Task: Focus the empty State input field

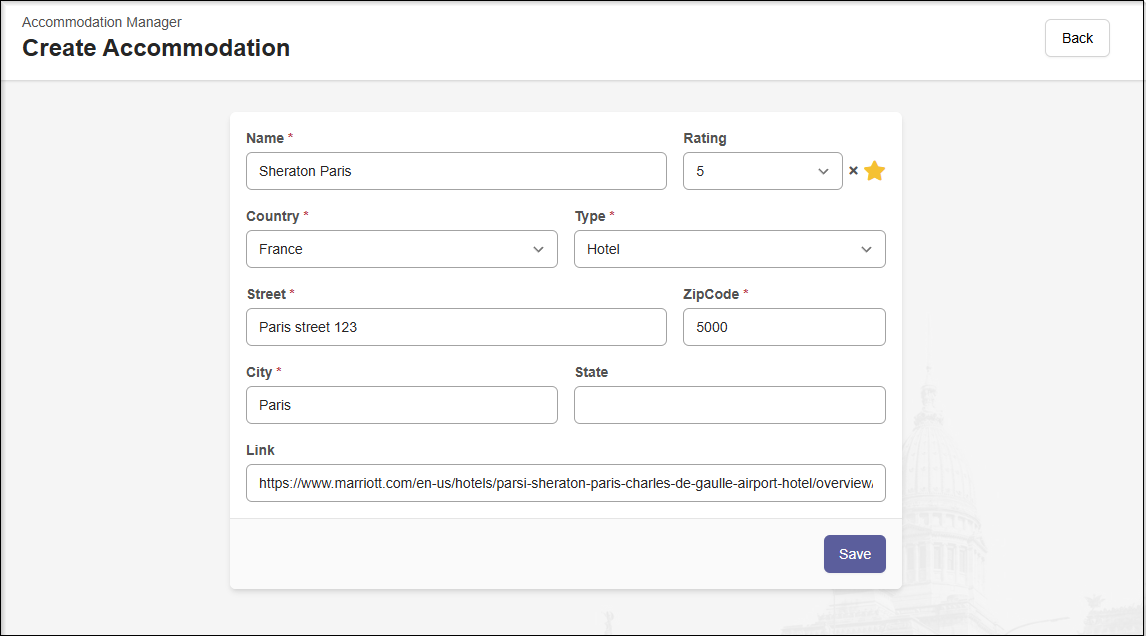Action: pyautogui.click(x=729, y=405)
